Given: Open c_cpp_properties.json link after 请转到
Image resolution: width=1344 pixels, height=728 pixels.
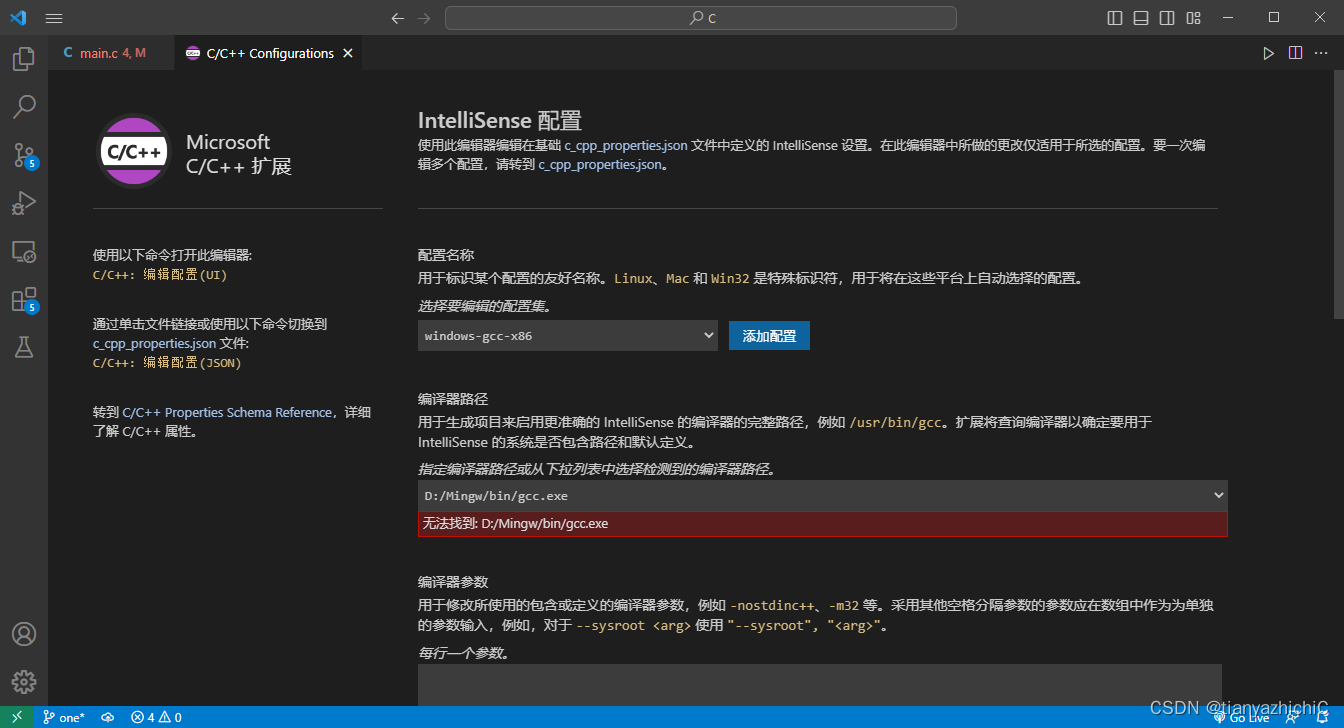Looking at the screenshot, I should pos(600,164).
